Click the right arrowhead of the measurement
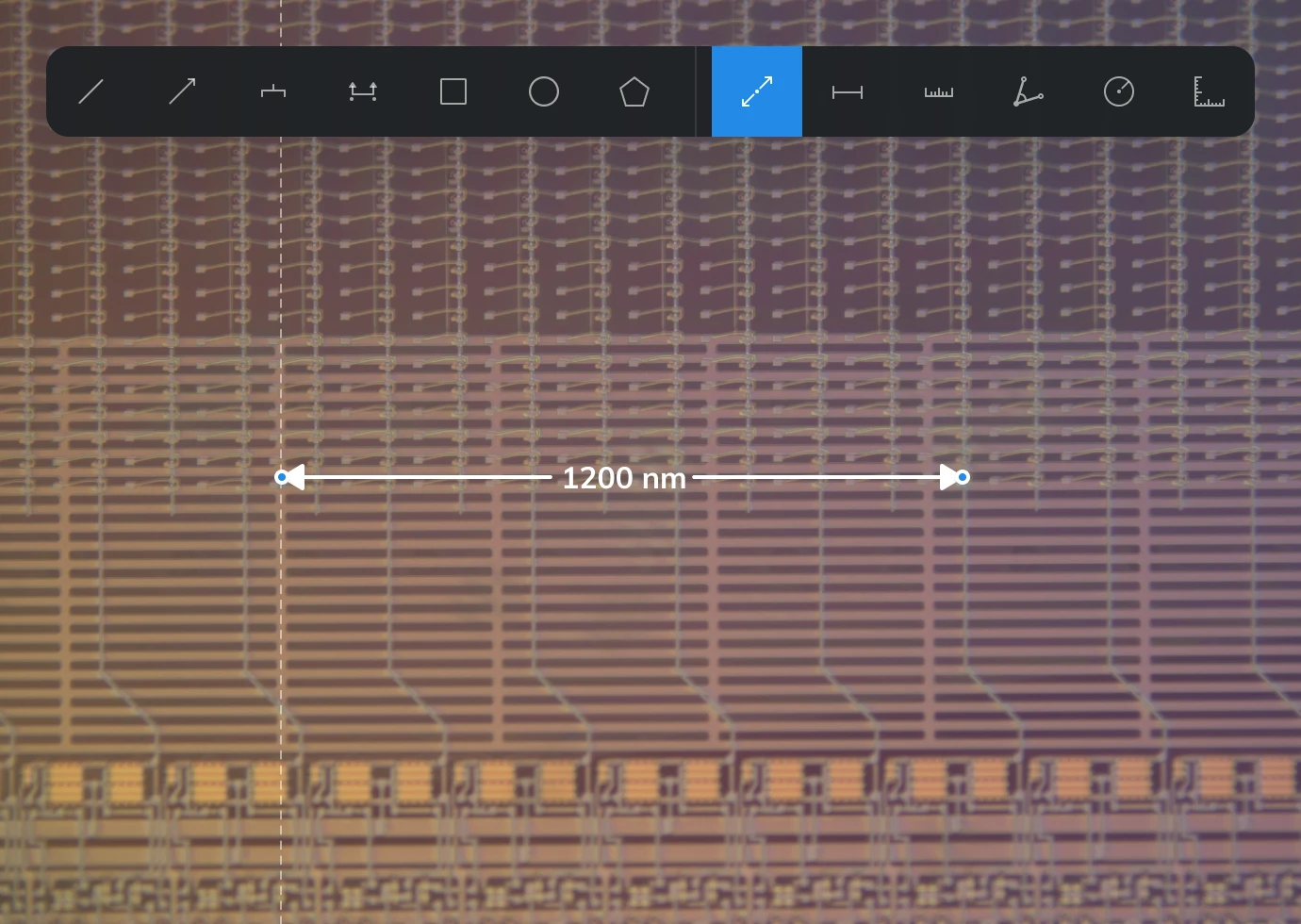 947,477
